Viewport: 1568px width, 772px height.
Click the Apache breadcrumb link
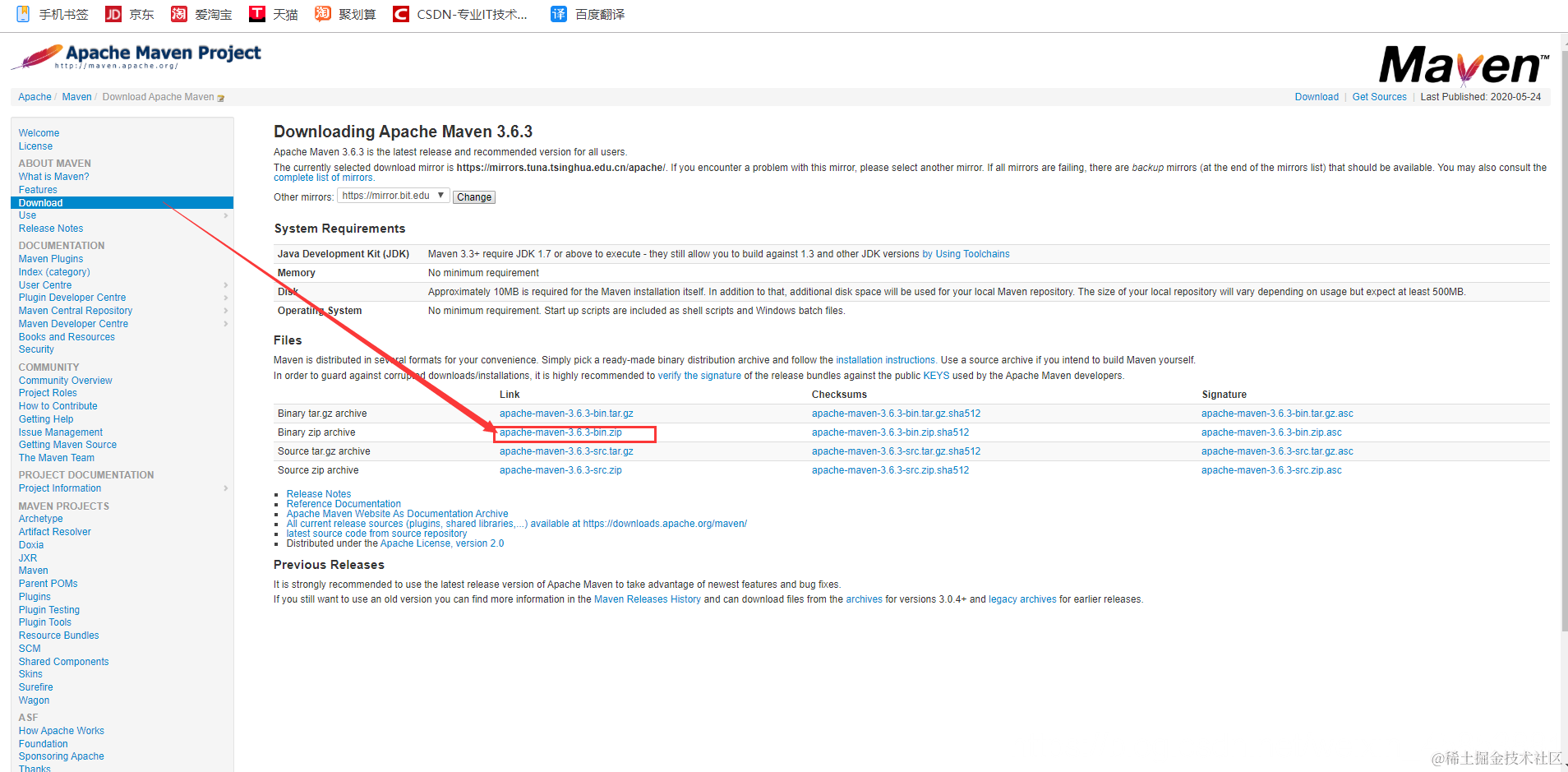[35, 97]
